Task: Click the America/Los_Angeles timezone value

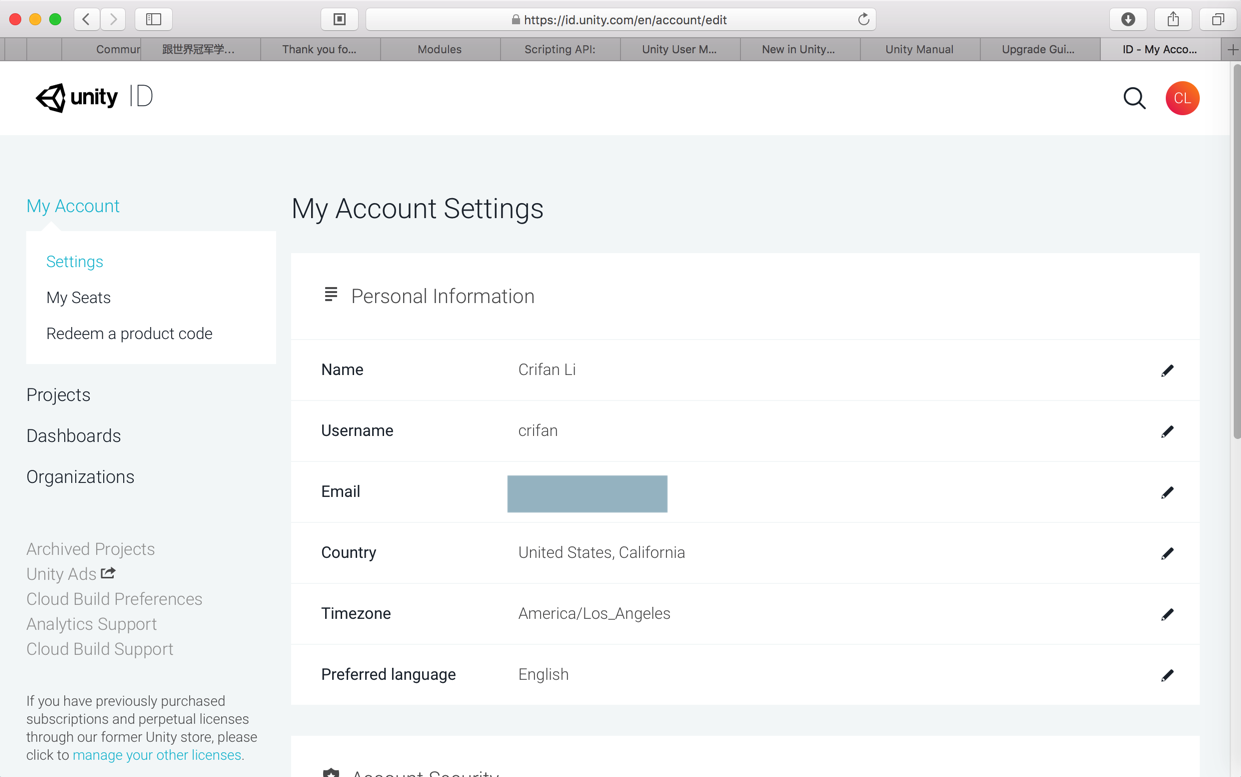Action: pyautogui.click(x=594, y=614)
